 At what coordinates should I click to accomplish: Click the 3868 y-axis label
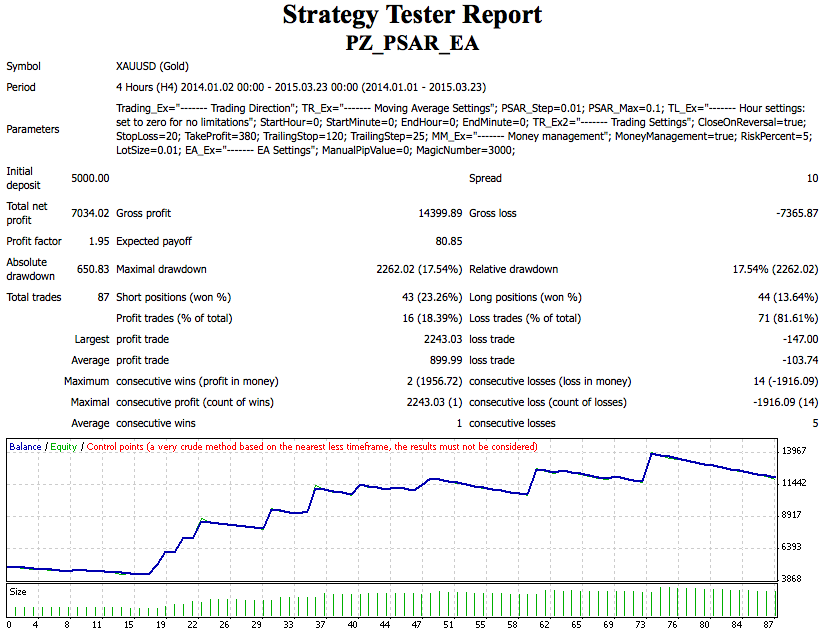792,579
